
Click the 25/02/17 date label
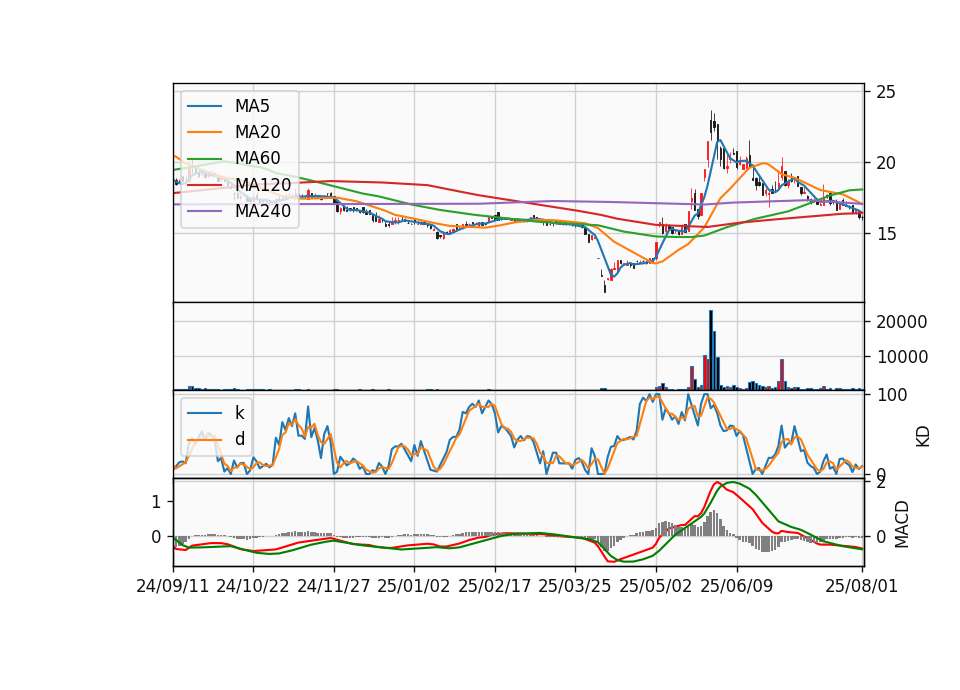point(495,586)
